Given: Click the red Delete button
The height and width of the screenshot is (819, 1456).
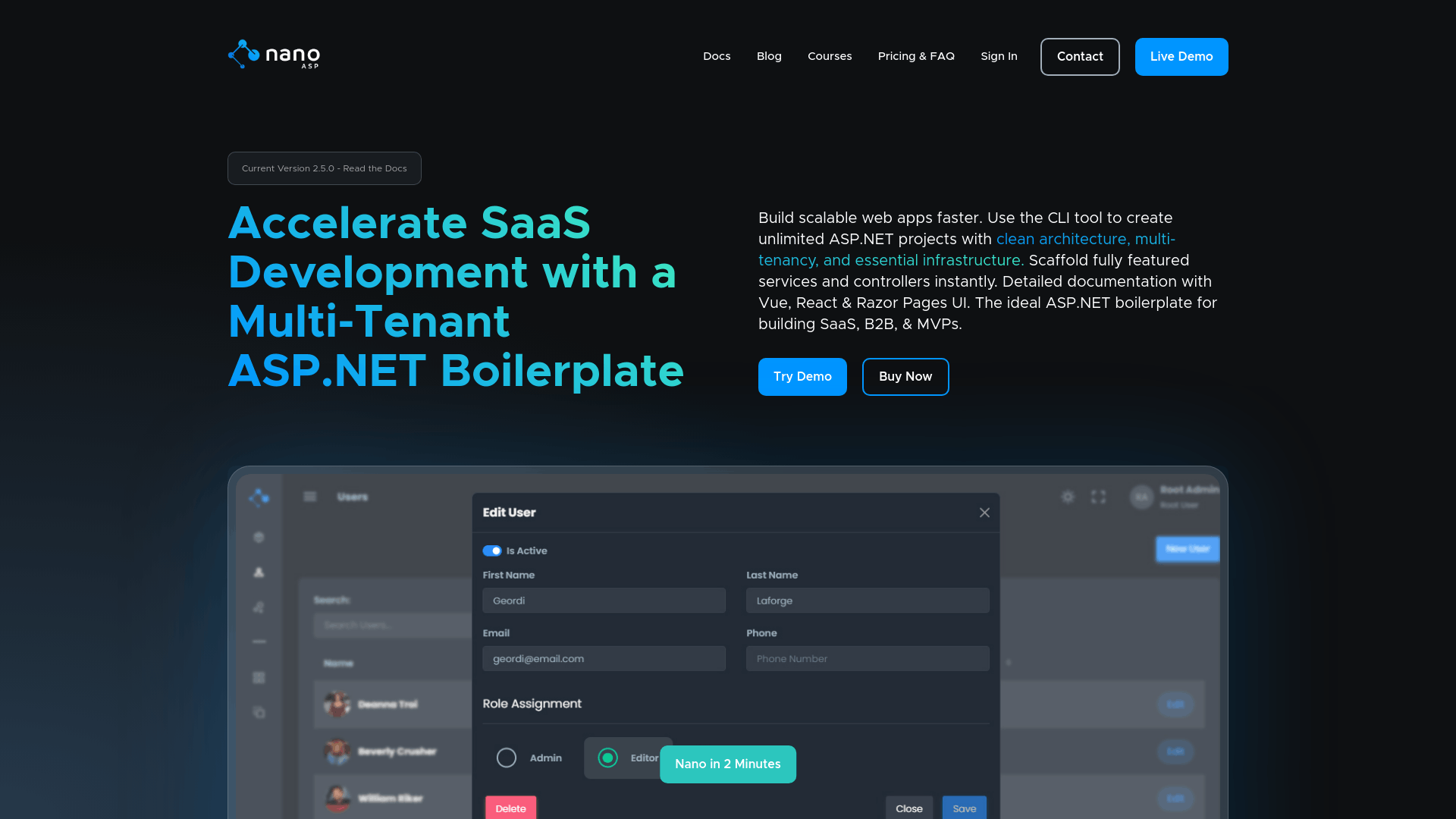Looking at the screenshot, I should point(510,808).
